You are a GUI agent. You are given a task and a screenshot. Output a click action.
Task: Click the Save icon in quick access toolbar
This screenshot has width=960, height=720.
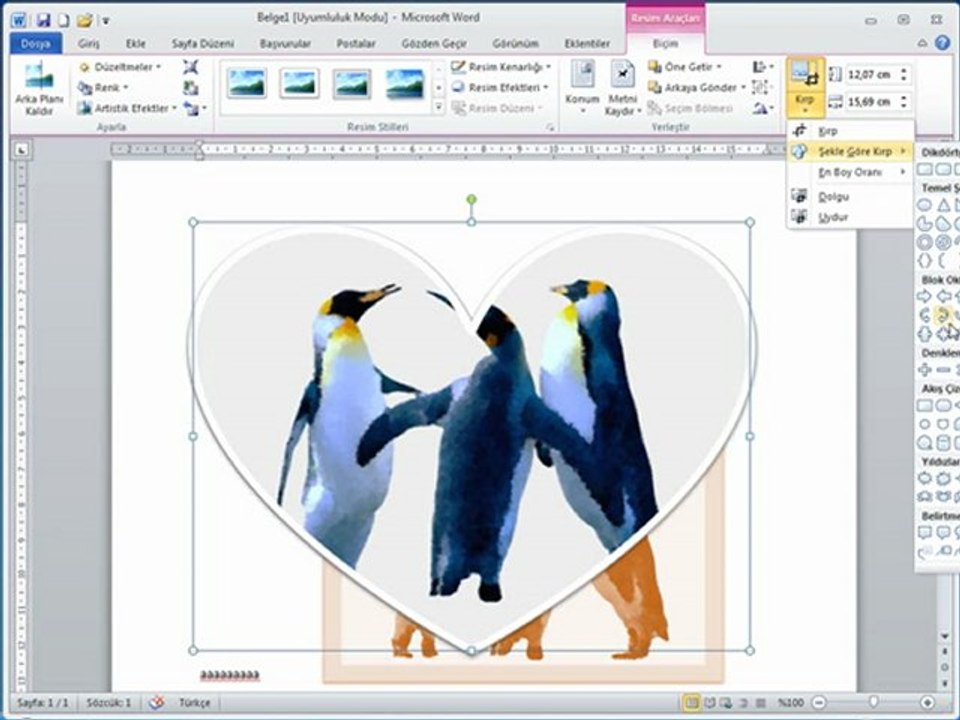[43, 20]
